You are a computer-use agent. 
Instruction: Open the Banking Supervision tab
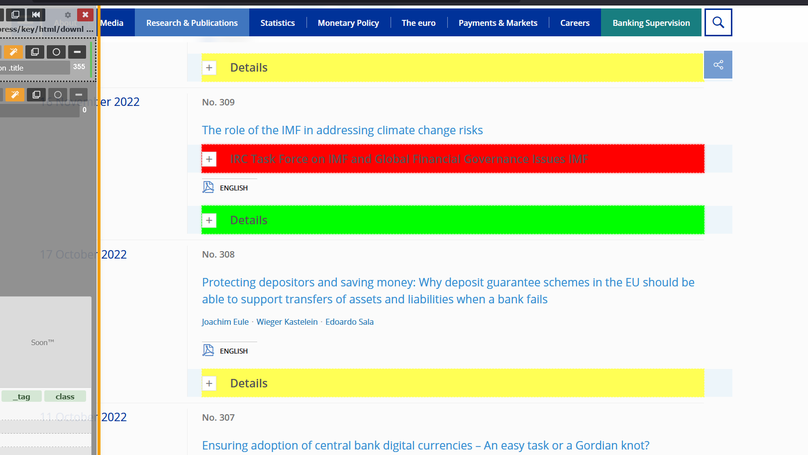click(651, 22)
